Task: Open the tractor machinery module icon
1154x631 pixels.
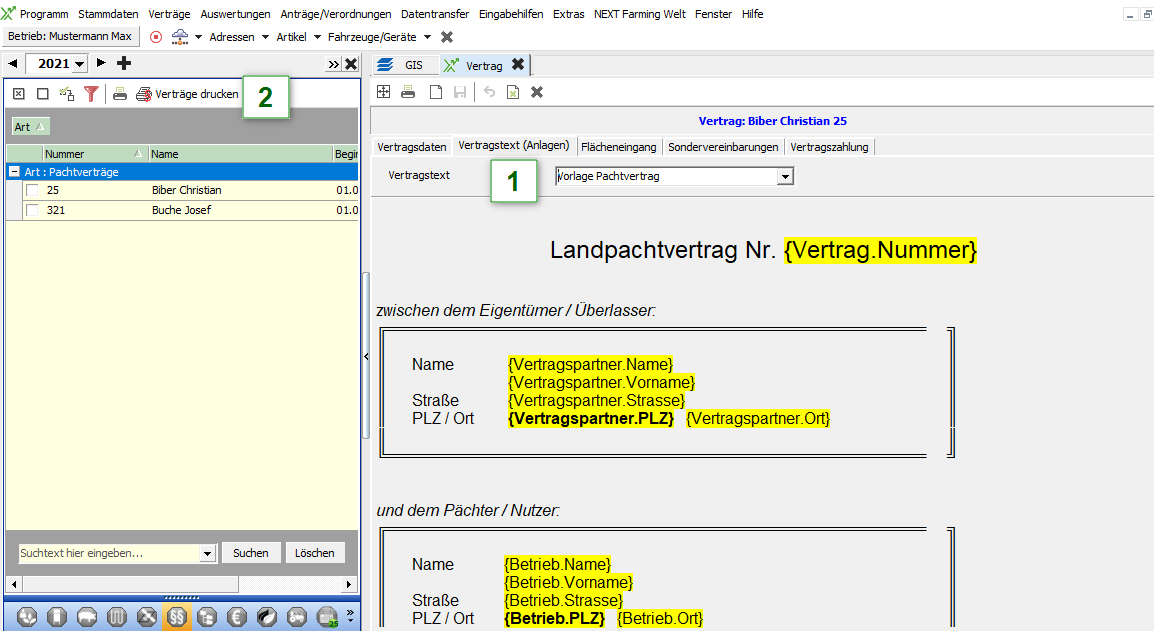Action: point(296,617)
